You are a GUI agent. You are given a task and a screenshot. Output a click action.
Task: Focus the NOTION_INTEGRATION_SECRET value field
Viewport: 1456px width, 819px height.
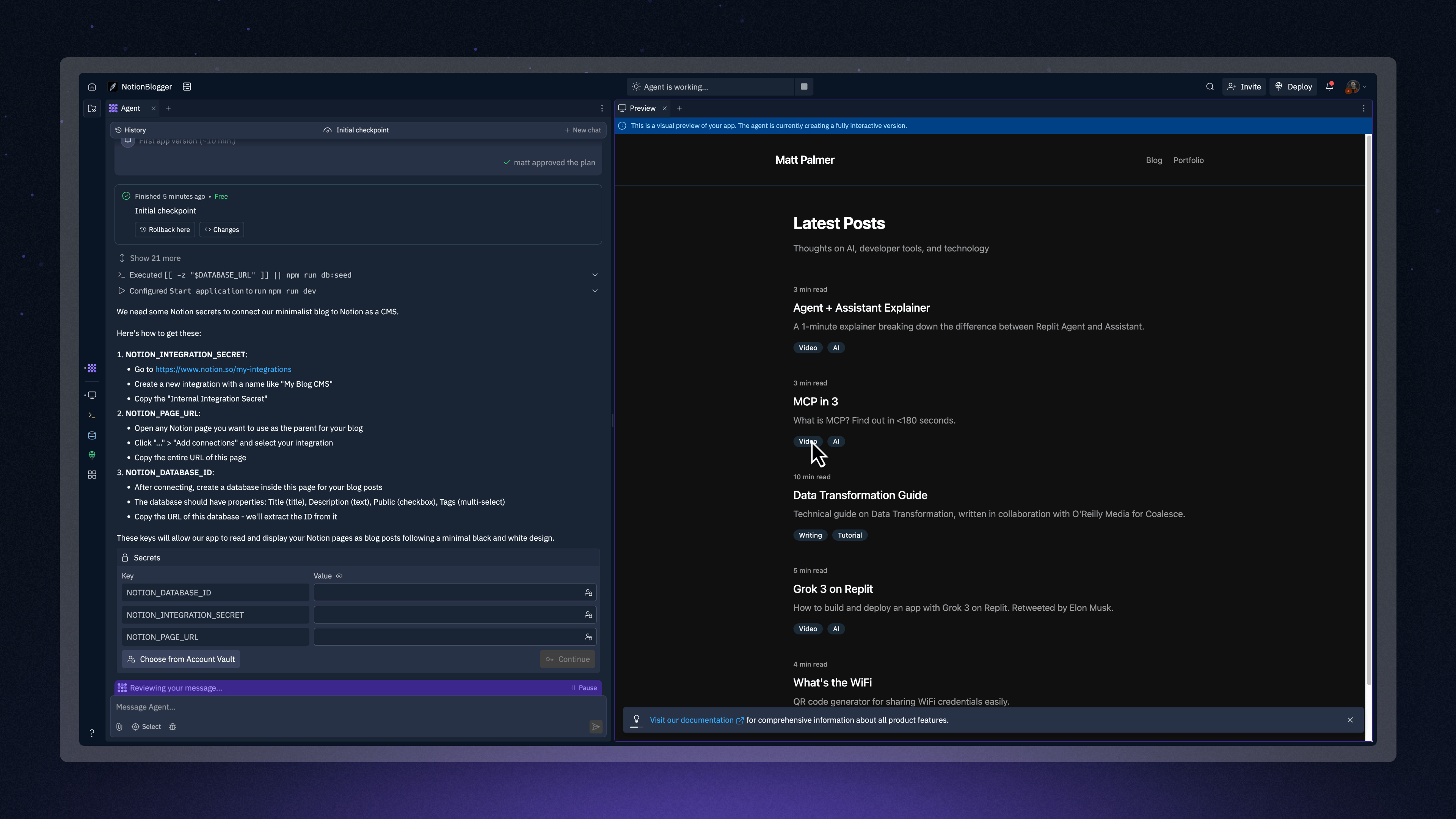455,614
